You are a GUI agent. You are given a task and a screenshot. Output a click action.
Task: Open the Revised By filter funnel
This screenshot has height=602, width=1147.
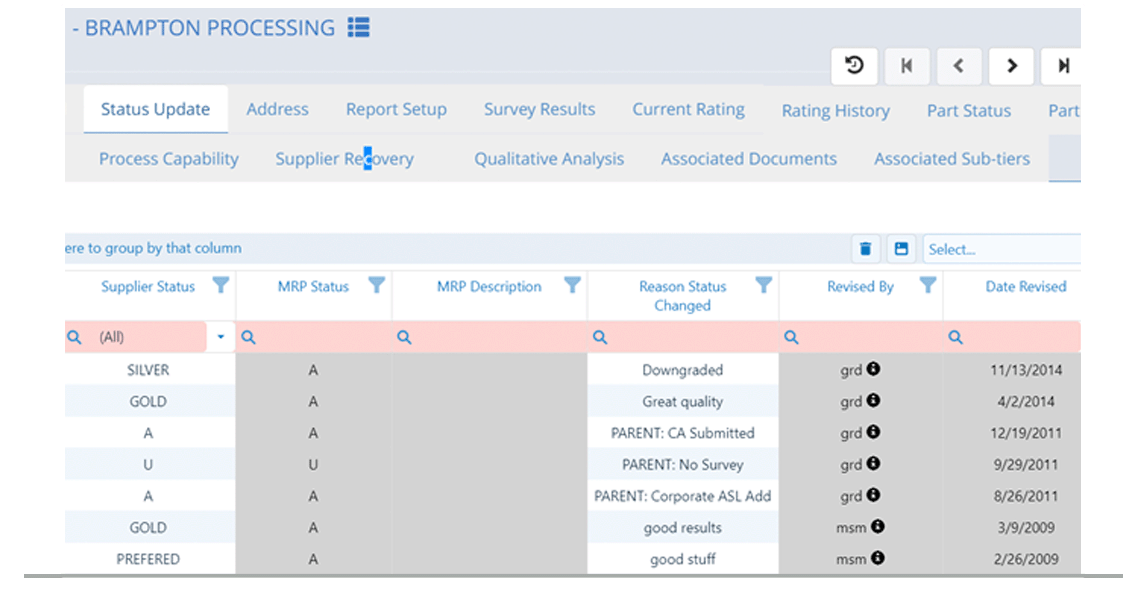(x=927, y=285)
